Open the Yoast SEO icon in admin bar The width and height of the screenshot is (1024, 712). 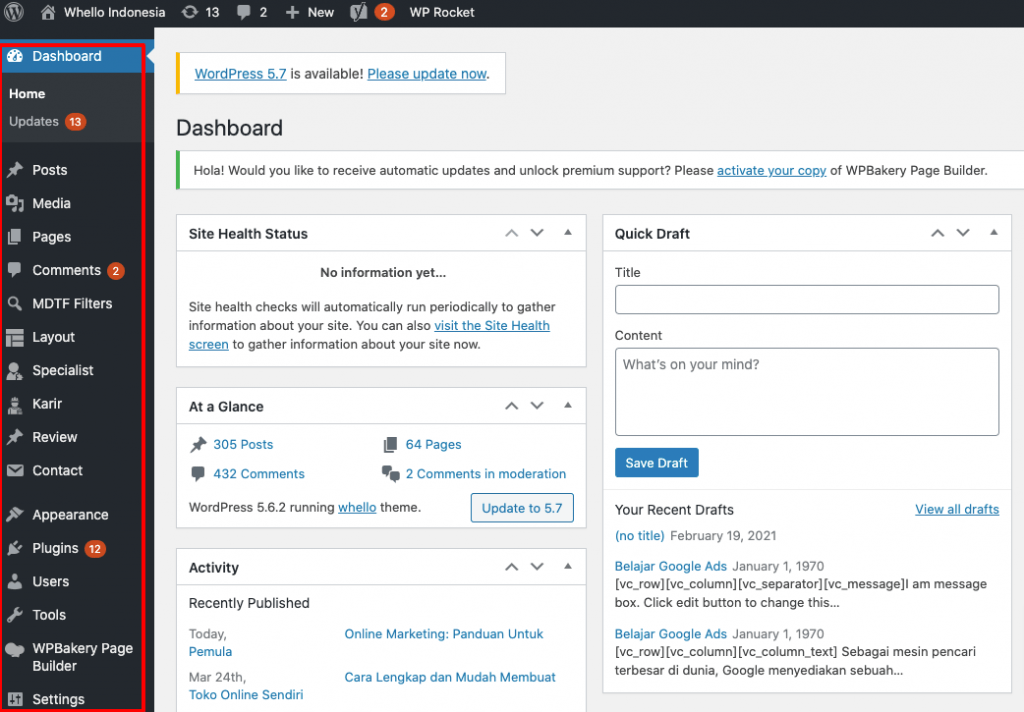[360, 12]
